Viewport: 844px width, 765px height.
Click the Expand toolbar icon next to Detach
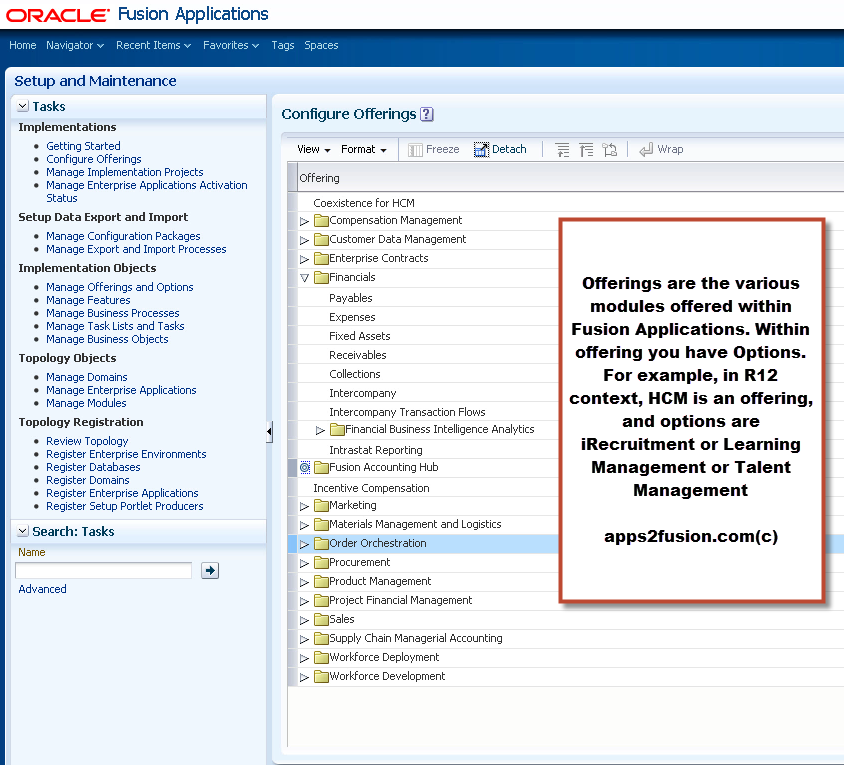coord(562,150)
